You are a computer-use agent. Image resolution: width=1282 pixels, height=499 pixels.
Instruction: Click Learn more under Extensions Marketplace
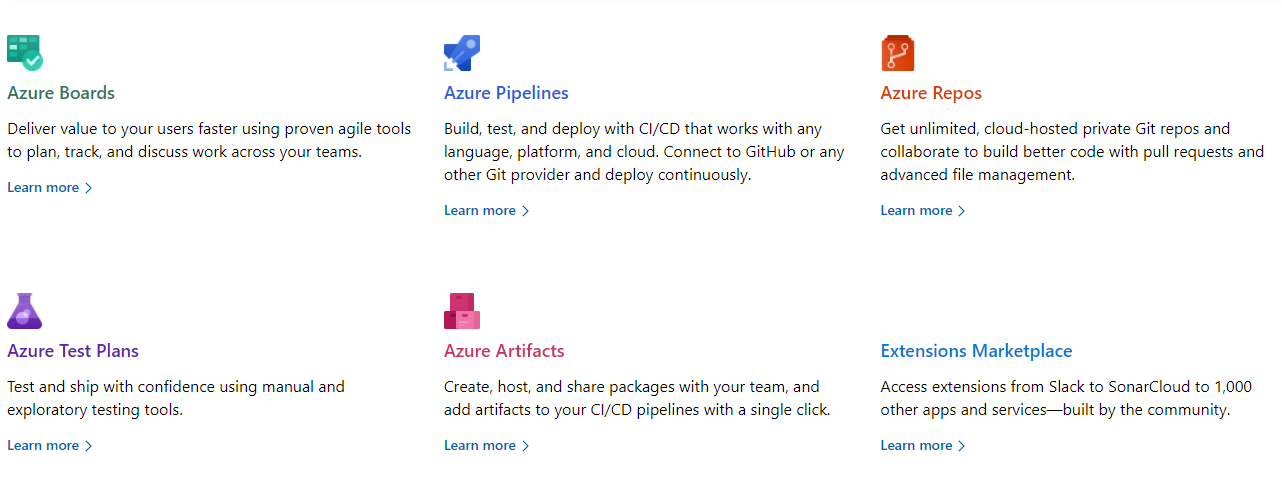(916, 445)
